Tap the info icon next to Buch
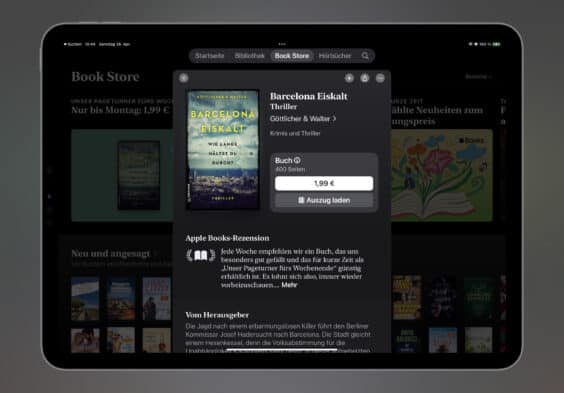Screen dimensions: 564x393 tap(297, 160)
